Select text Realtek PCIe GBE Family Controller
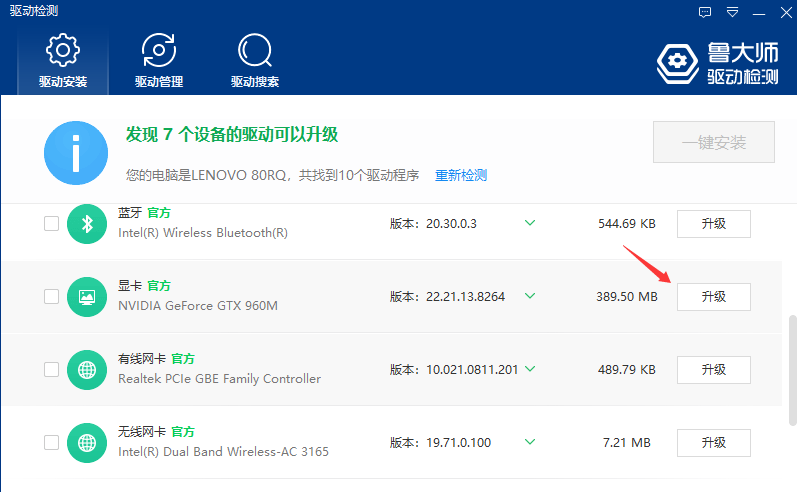The width and height of the screenshot is (797, 492). 220,379
